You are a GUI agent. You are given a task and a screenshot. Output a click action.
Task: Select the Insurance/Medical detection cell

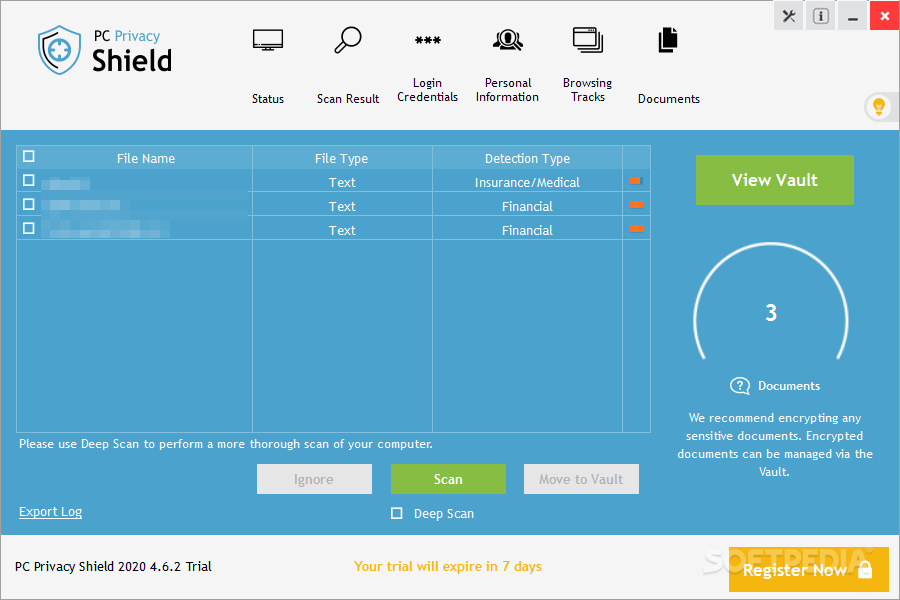tap(527, 182)
